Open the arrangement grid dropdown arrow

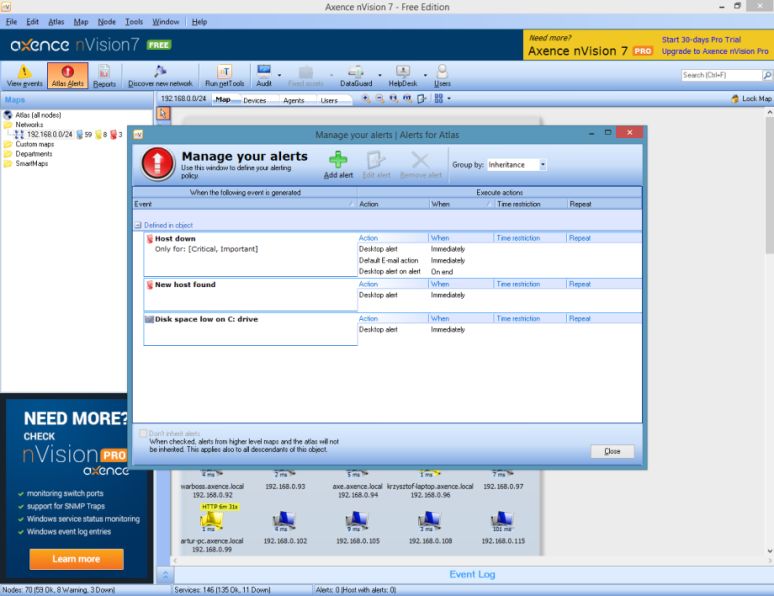(449, 99)
